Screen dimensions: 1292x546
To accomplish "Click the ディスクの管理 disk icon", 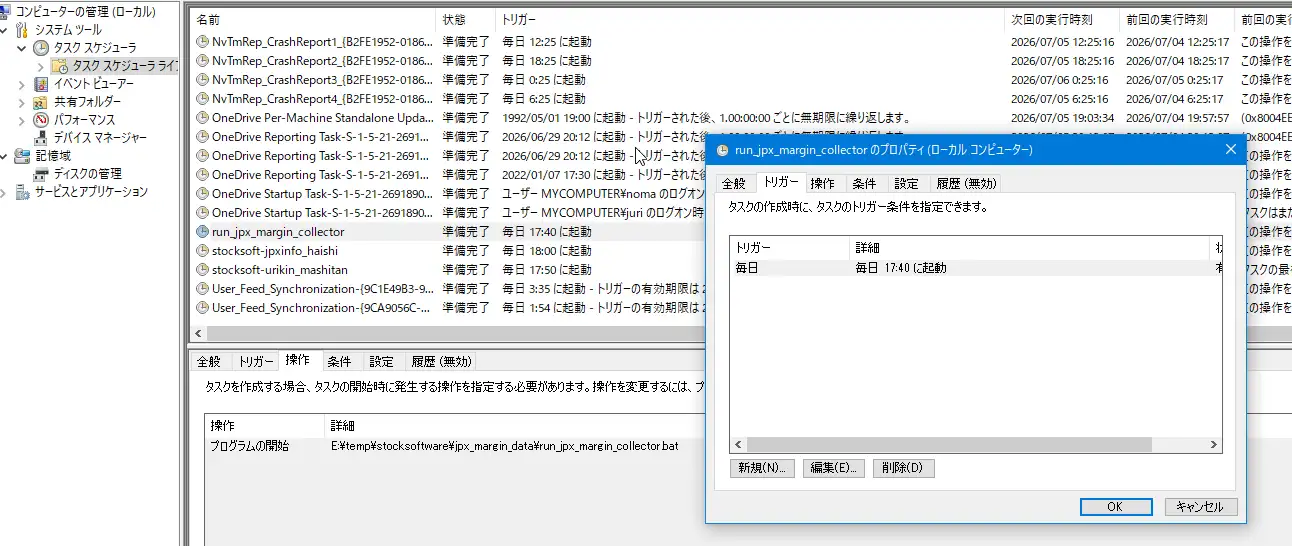I will [40, 174].
